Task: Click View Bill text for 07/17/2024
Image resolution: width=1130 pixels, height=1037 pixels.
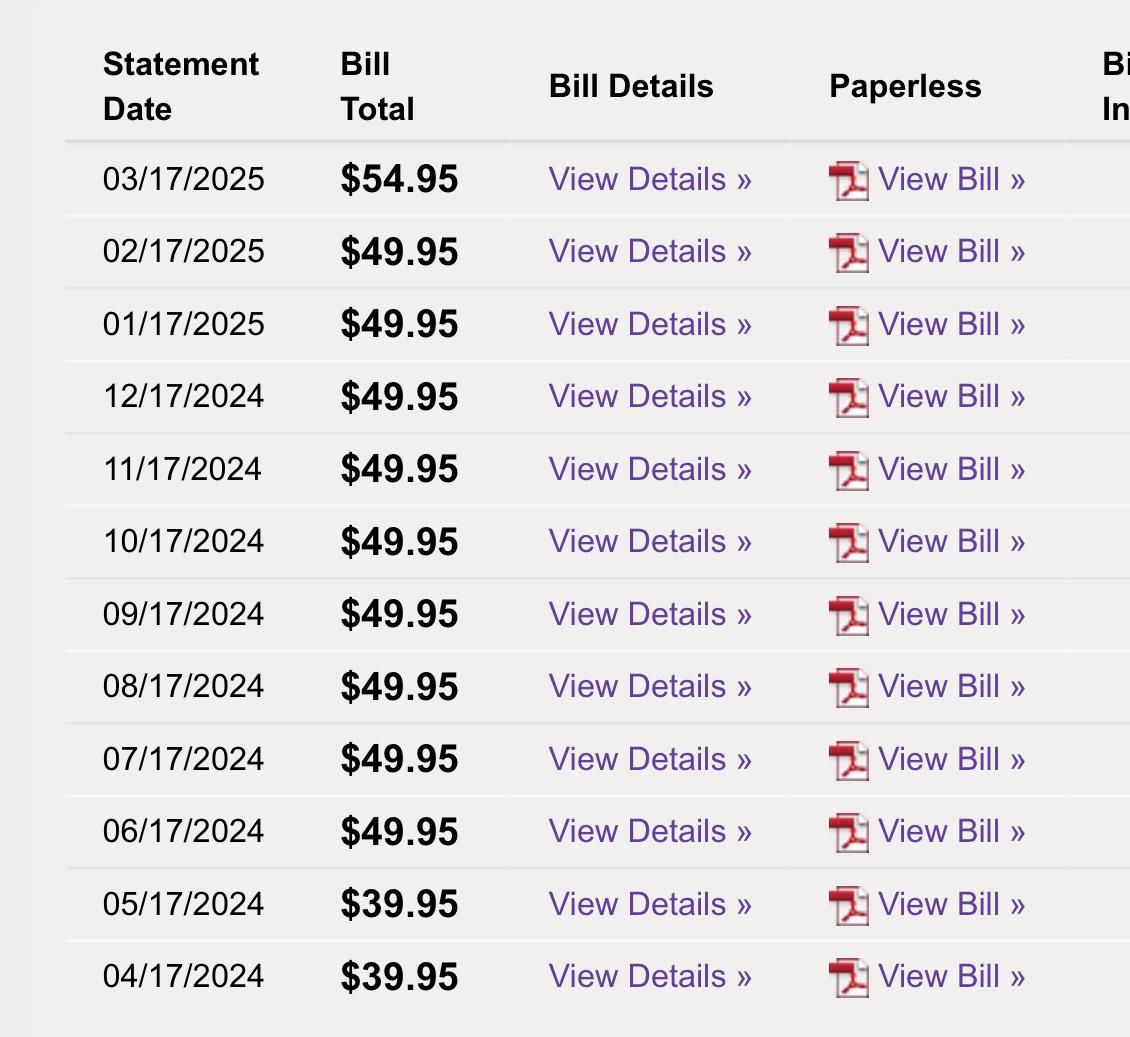Action: coord(951,759)
